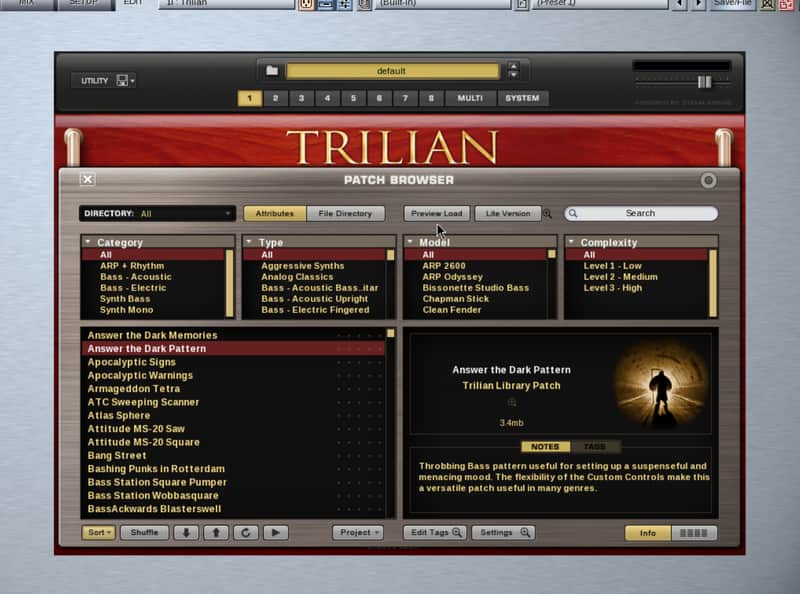Click the Category list scrollbar
800x594 pixels.
pos(230,283)
